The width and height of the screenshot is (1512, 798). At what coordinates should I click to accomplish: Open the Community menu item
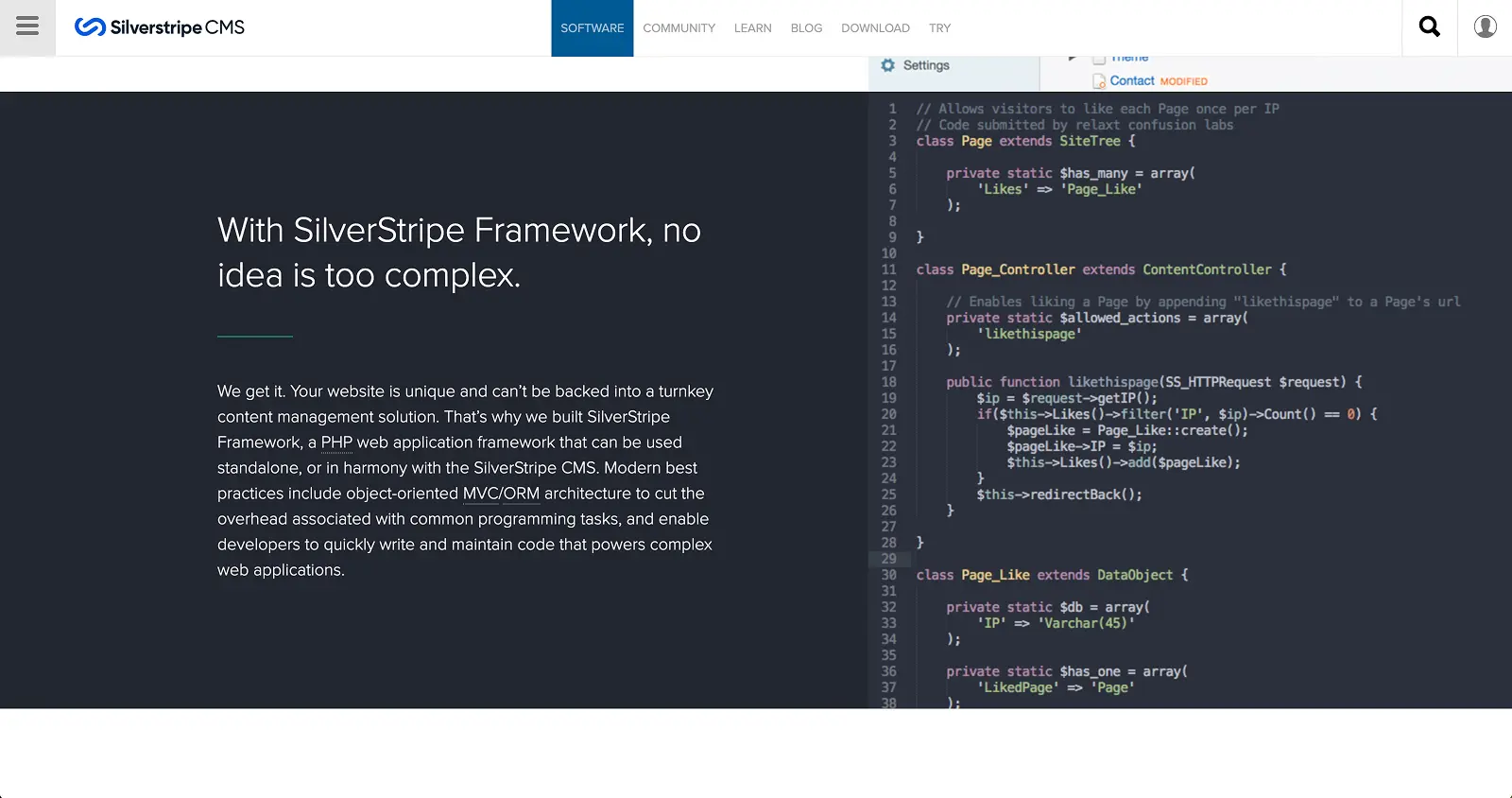pyautogui.click(x=679, y=28)
